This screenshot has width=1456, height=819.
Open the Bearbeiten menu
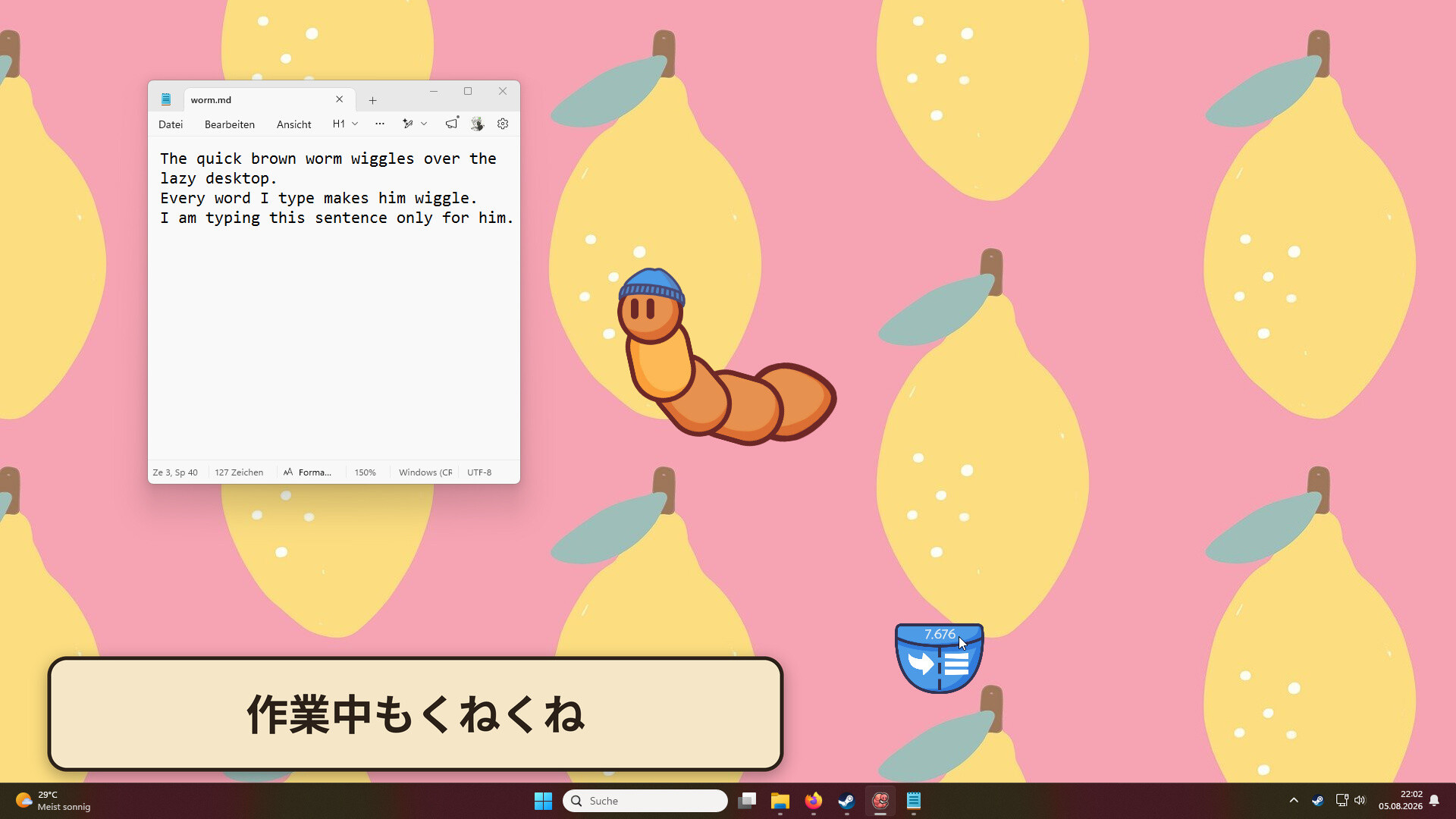tap(230, 124)
